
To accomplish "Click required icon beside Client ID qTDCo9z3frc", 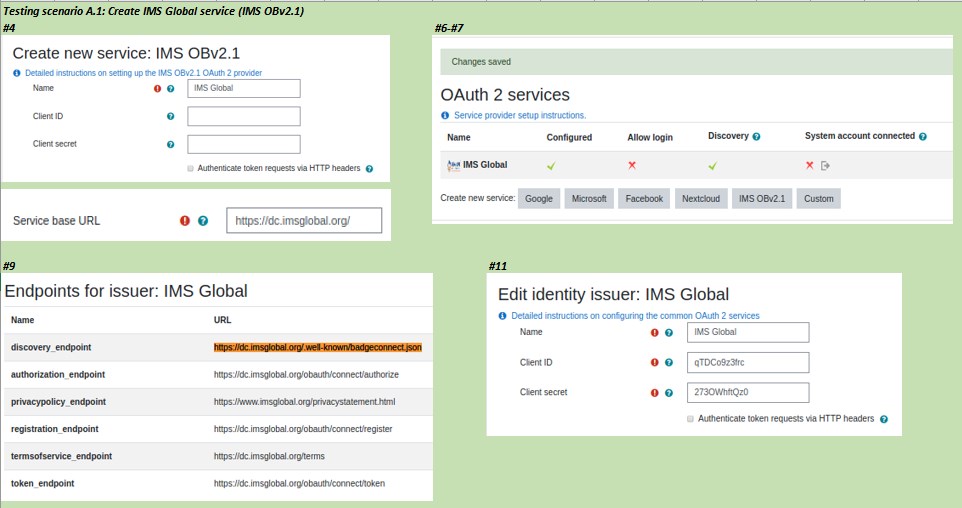I will point(655,363).
